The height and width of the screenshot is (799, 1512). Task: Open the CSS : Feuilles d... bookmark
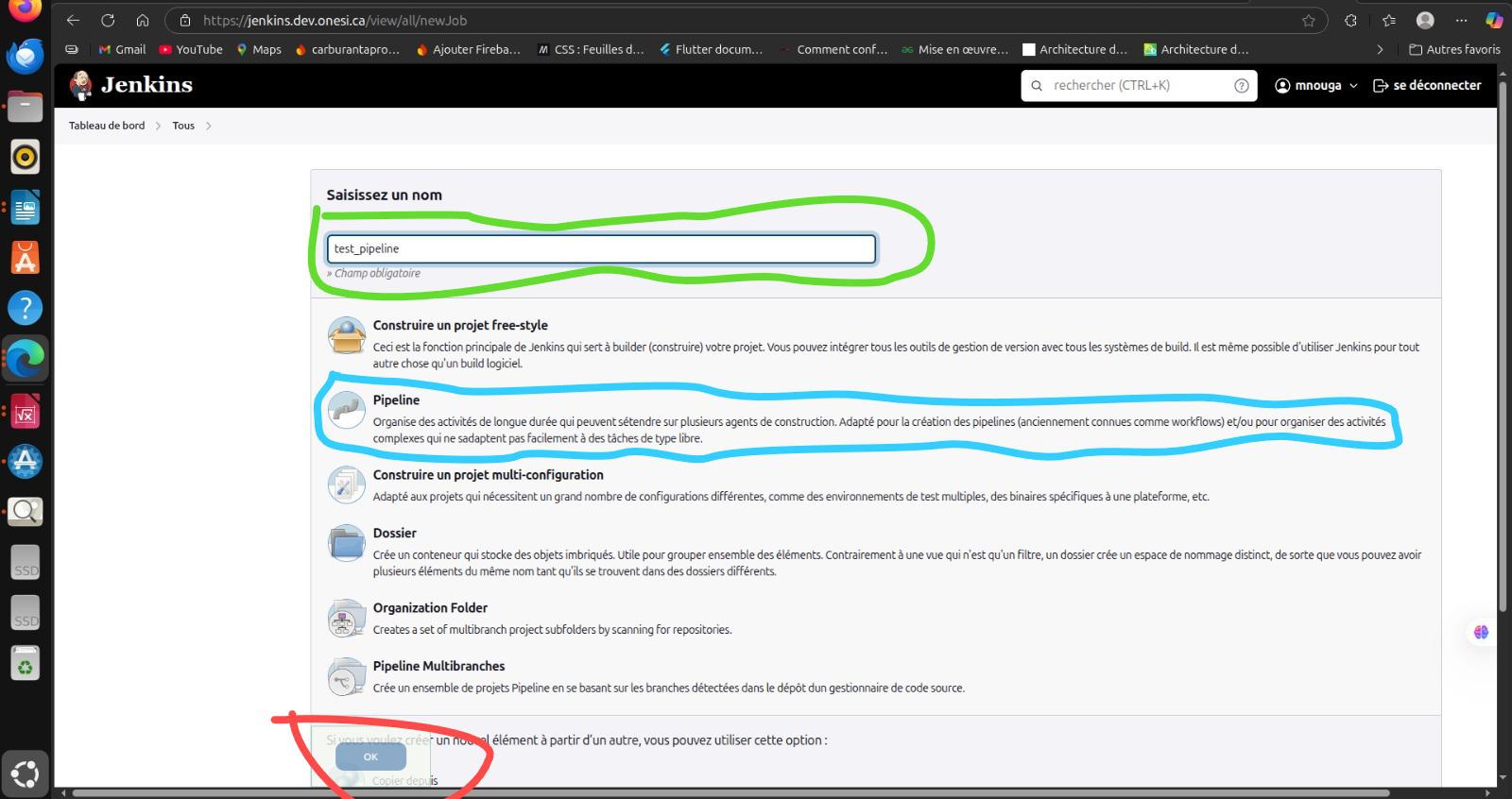tap(591, 49)
